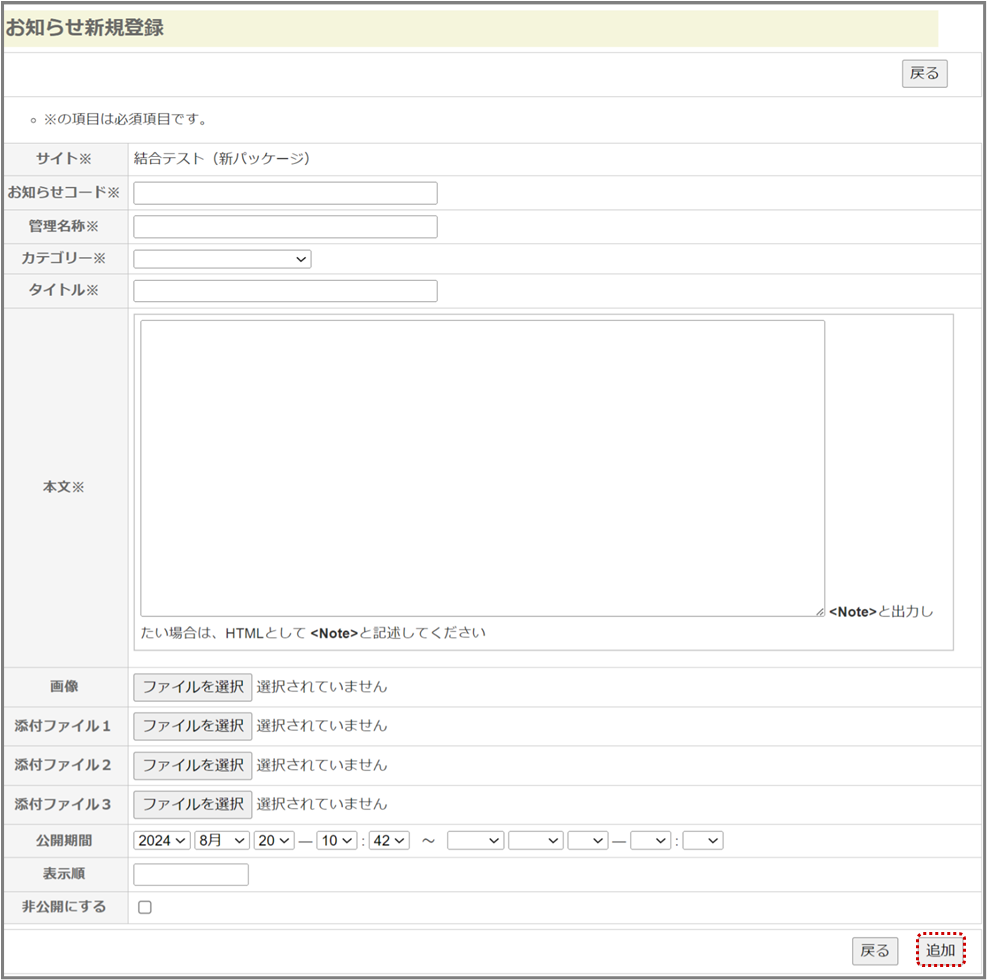Choose file for 添付ファイル２
987x980 pixels.
click(x=193, y=765)
